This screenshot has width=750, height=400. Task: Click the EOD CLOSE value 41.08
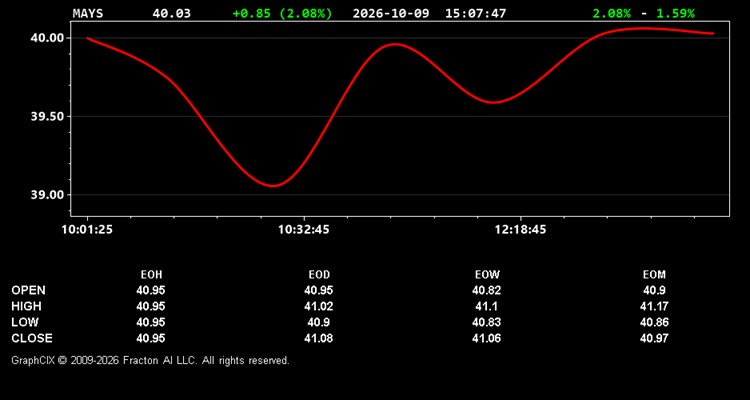[319, 338]
